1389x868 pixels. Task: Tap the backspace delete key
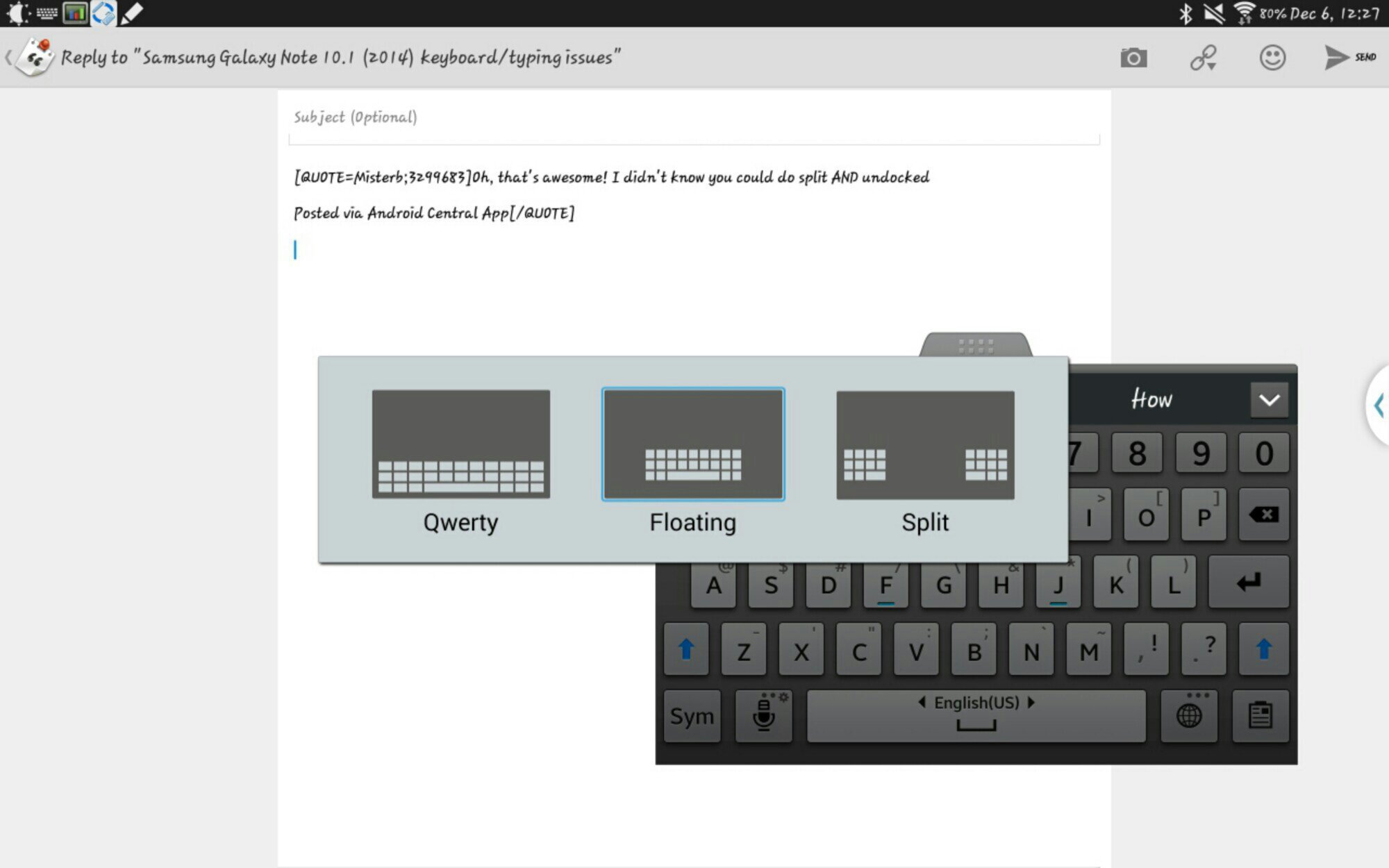(1264, 515)
